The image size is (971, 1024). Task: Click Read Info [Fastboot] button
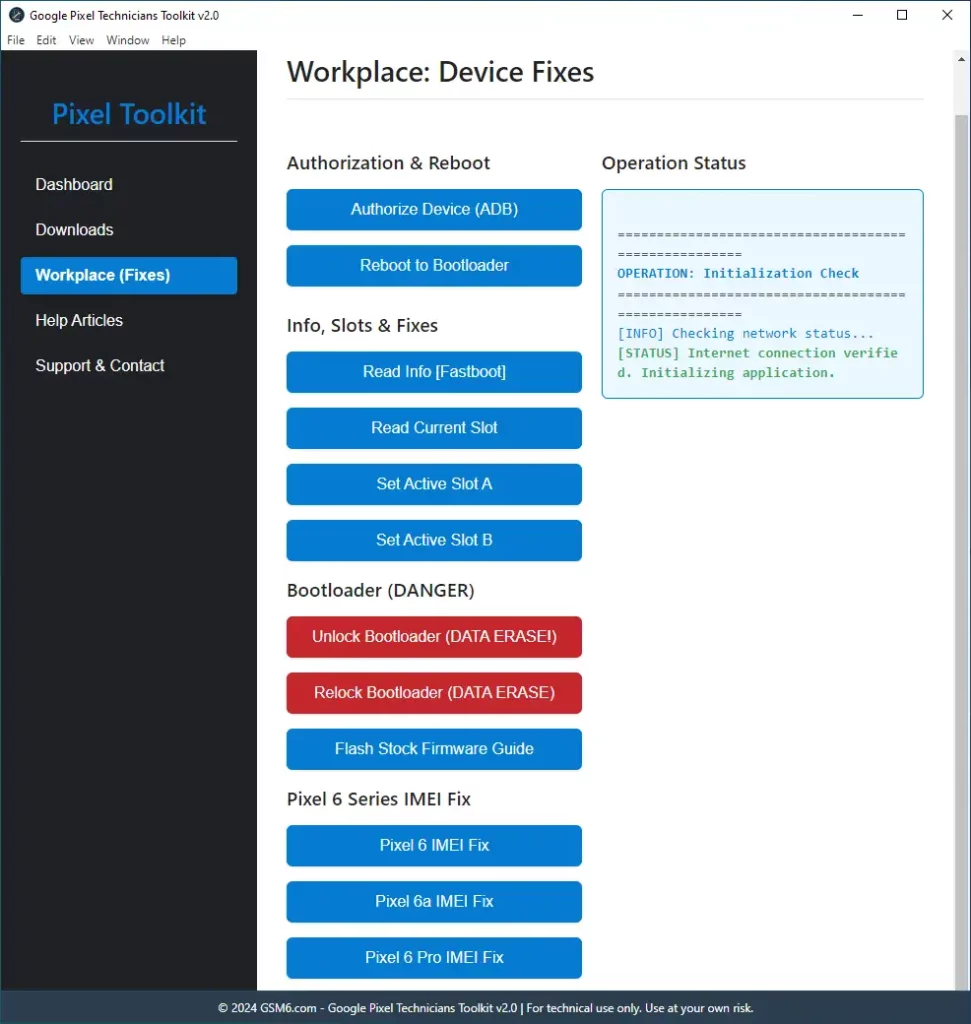[x=434, y=372]
